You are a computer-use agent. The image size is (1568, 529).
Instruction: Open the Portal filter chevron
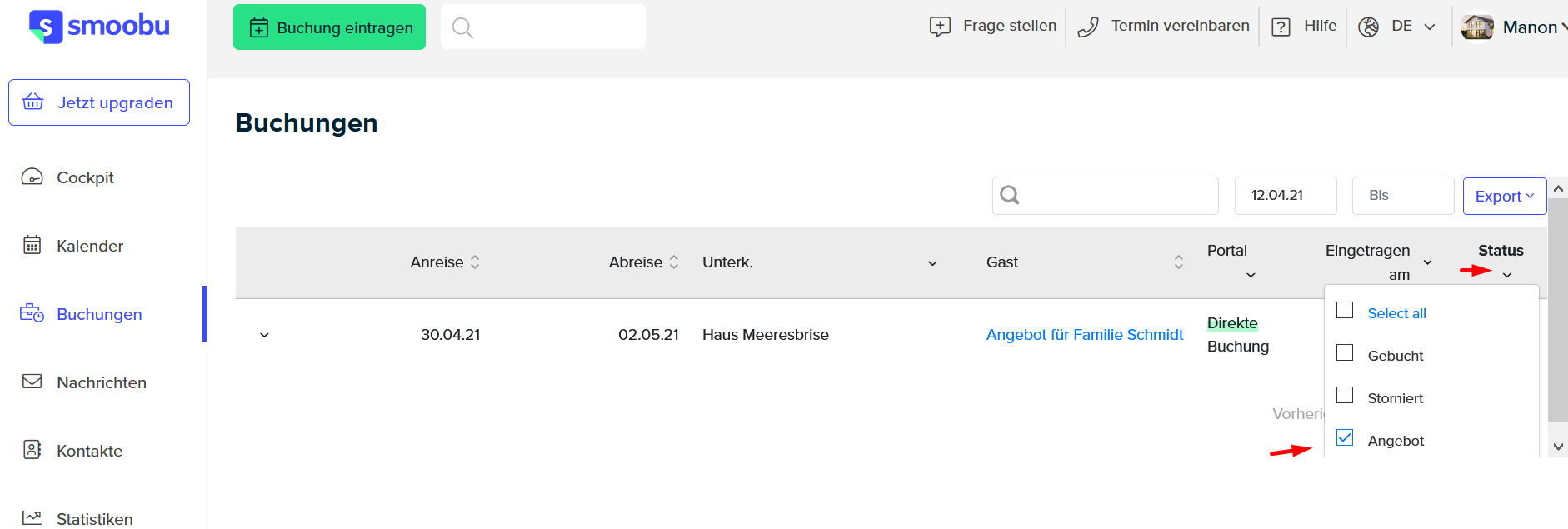click(1251, 275)
